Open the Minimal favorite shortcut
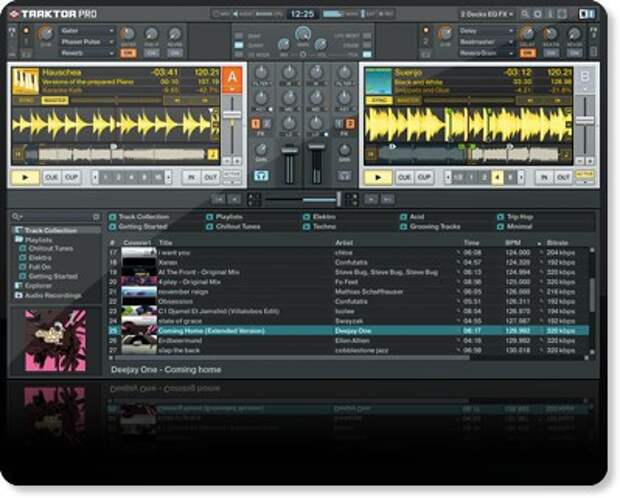This screenshot has width=620, height=498. 514,227
